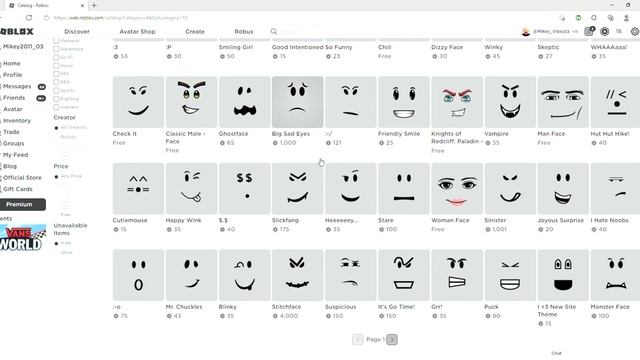This screenshot has width=640, height=360.
Task: Open a new browser tab with plus icon
Action: click(x=94, y=5)
